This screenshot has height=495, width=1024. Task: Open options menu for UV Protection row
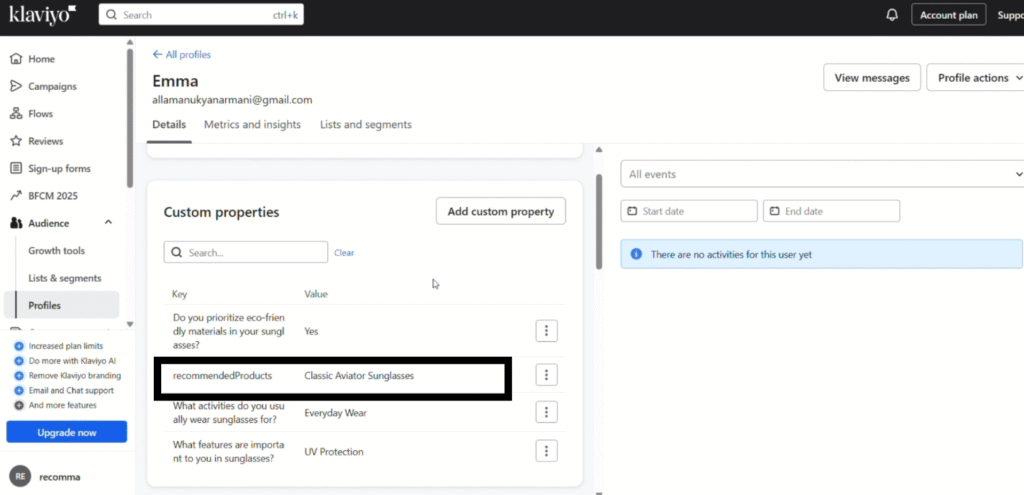pos(546,451)
